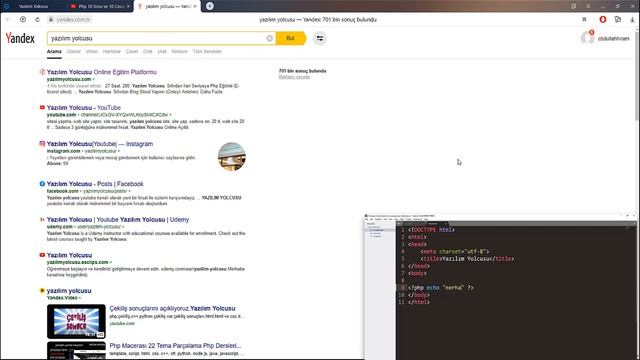Reload the page with refresh icon
Screen dimensions: 640x360
pyautogui.click(x=37, y=19)
